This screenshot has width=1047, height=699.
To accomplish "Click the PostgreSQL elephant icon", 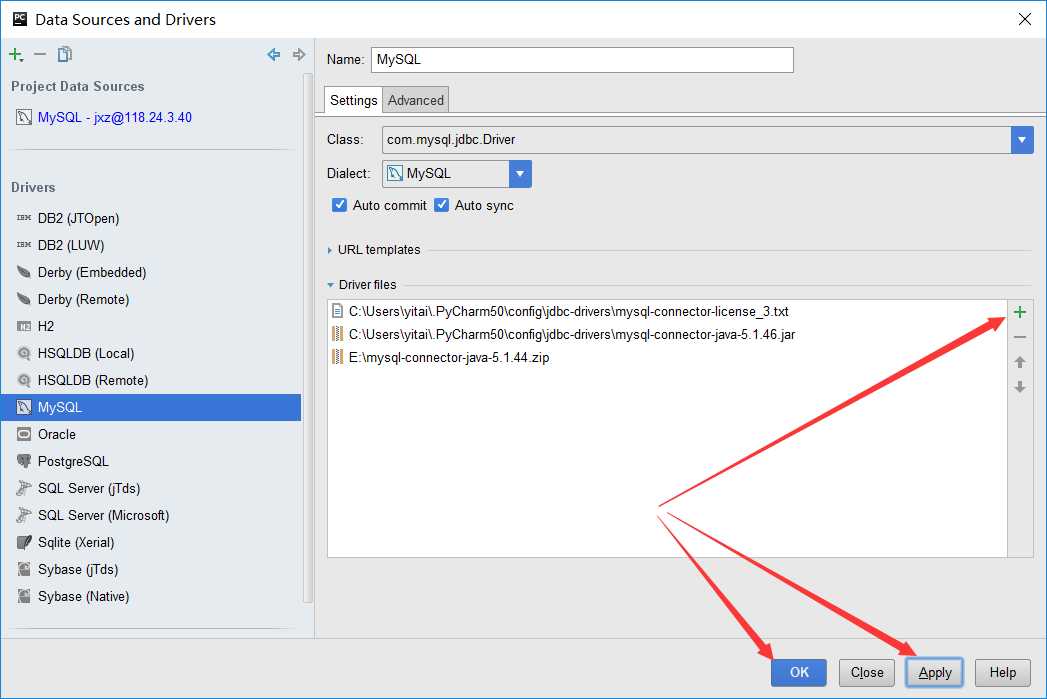I will (24, 461).
